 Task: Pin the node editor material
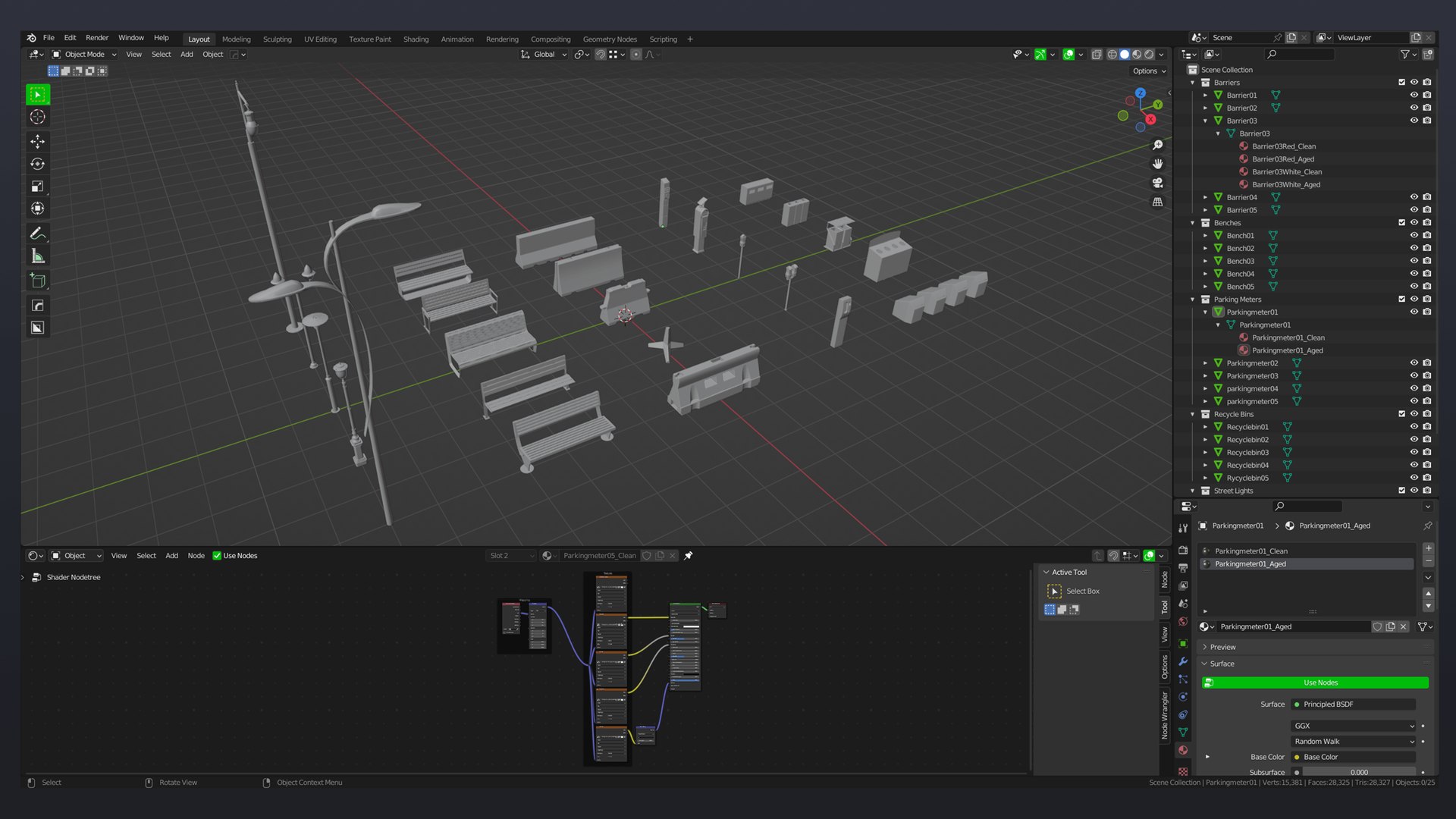[689, 556]
